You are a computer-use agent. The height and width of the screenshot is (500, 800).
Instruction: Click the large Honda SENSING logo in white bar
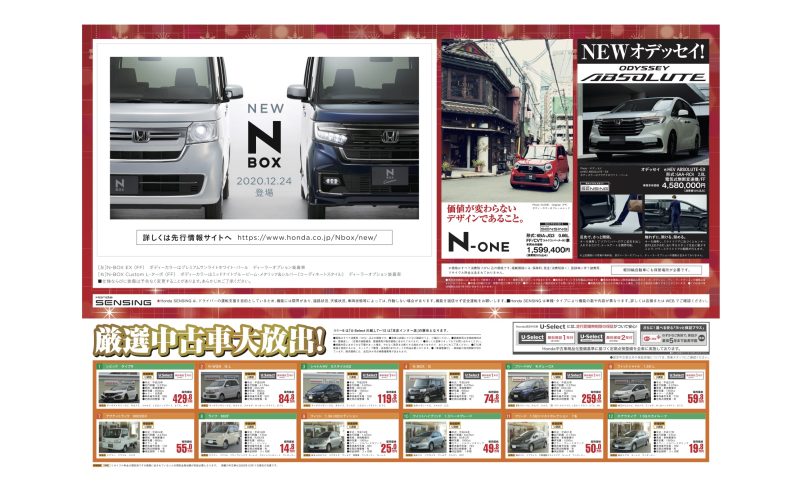(123, 301)
